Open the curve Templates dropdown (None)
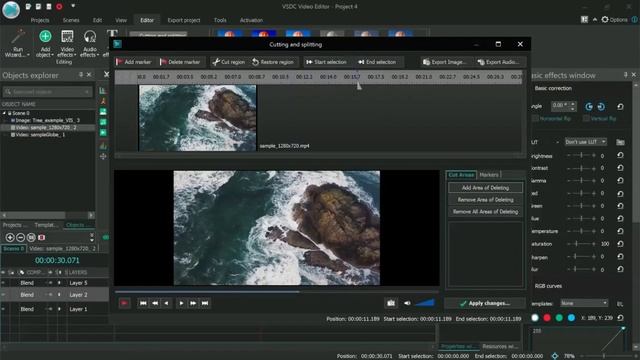 [584, 303]
